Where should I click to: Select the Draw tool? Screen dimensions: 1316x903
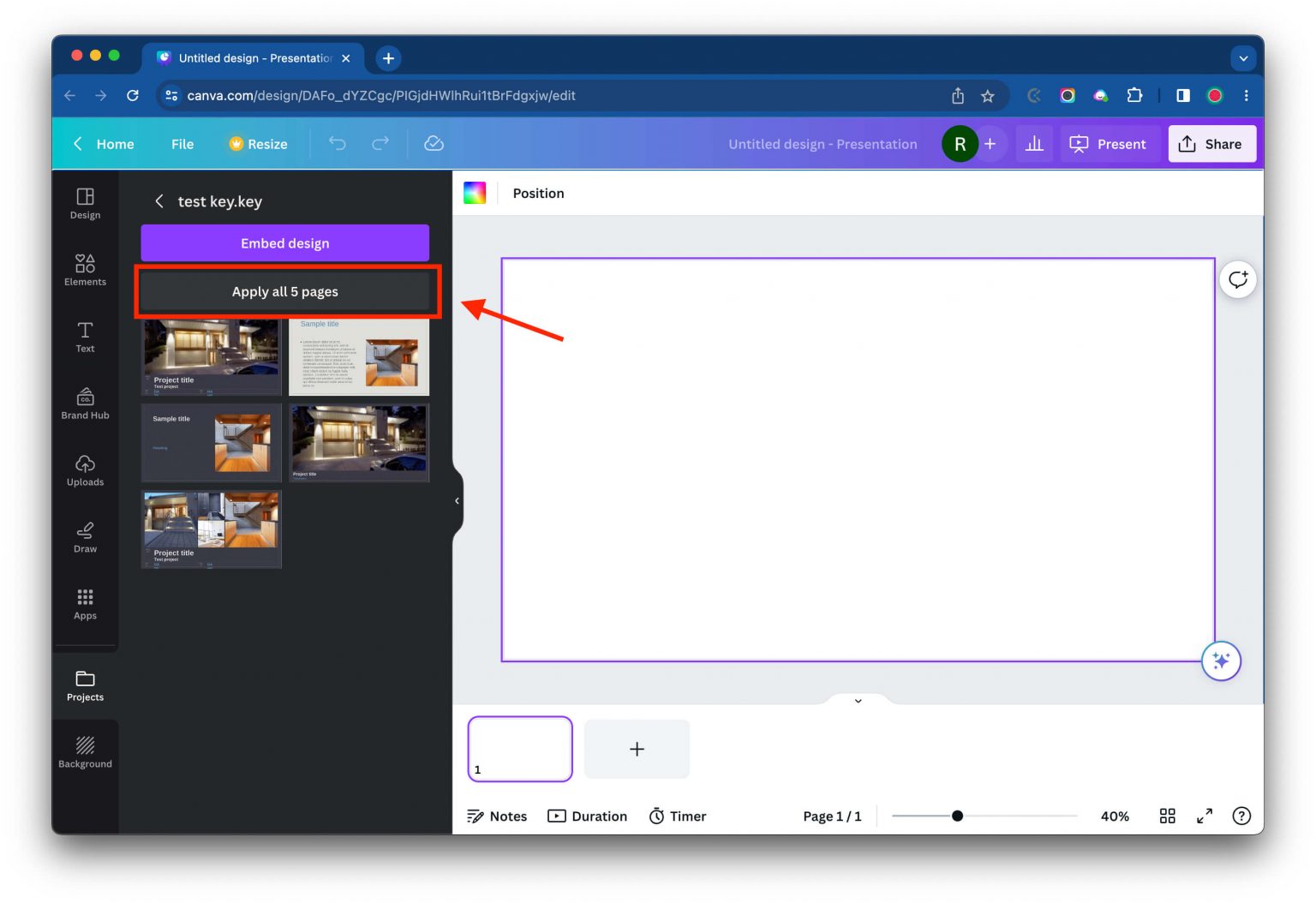[85, 537]
